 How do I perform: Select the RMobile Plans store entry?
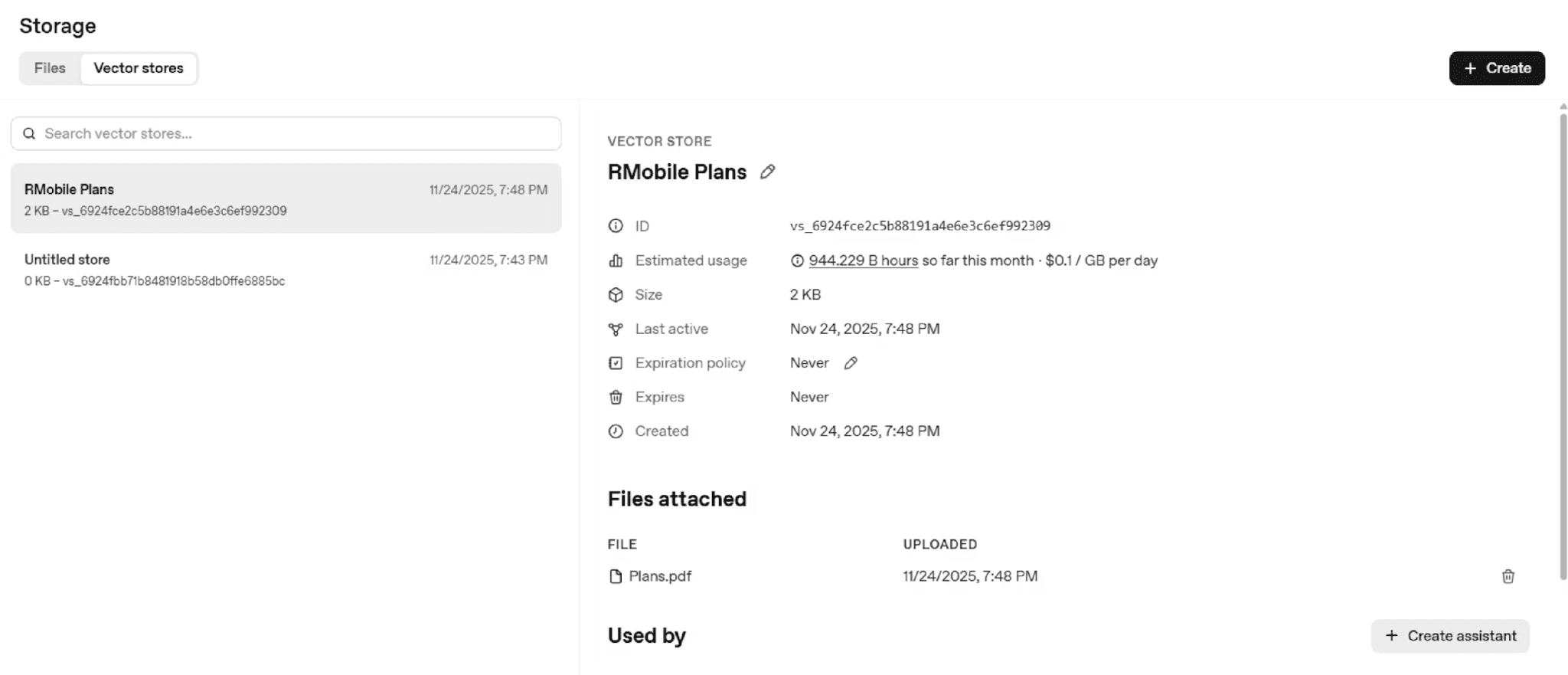(x=286, y=198)
